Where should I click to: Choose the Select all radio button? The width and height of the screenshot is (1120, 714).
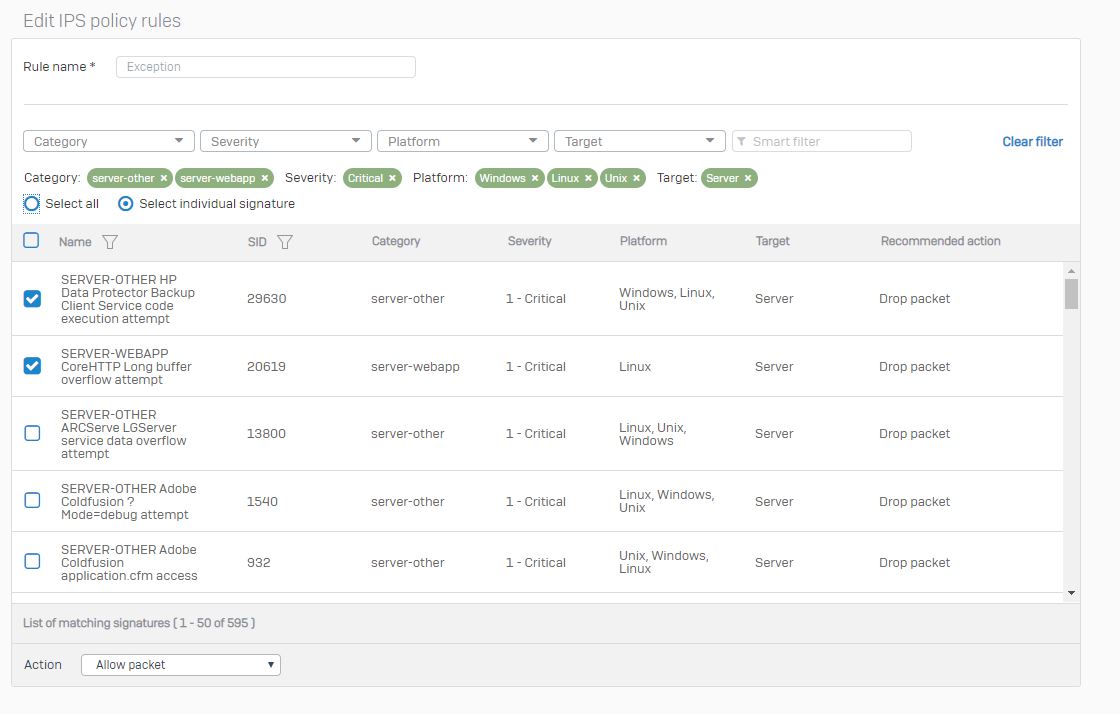[32, 204]
